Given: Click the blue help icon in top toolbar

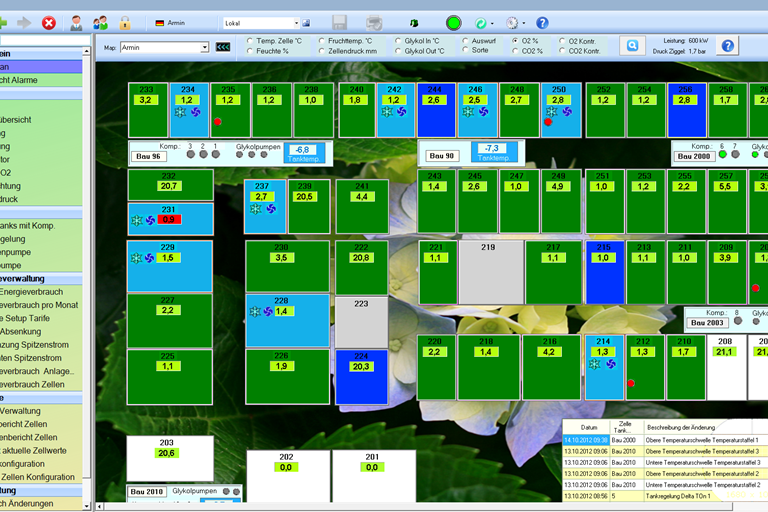Looking at the screenshot, I should 542,23.
